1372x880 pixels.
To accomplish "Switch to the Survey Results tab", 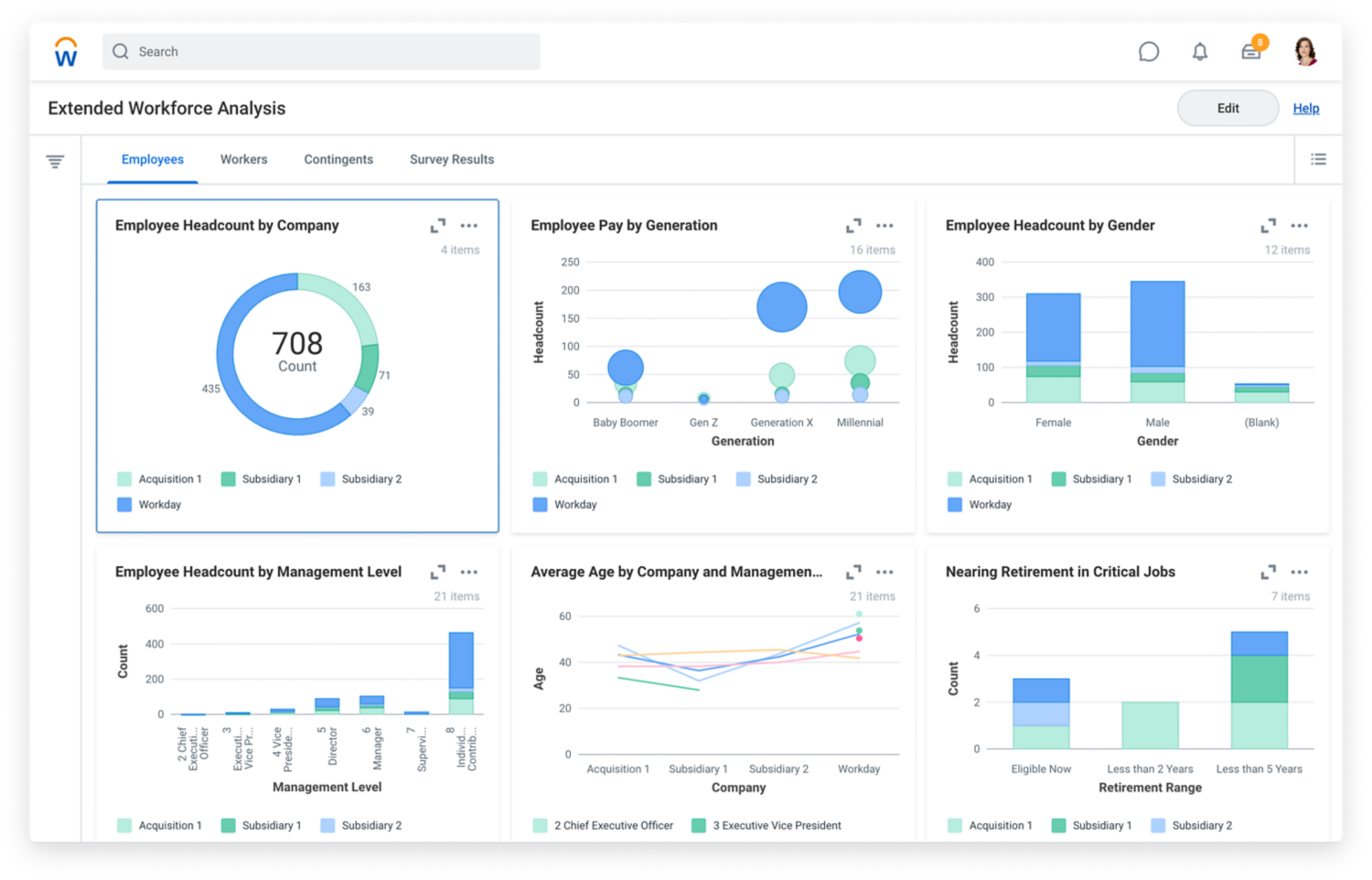I will (451, 159).
